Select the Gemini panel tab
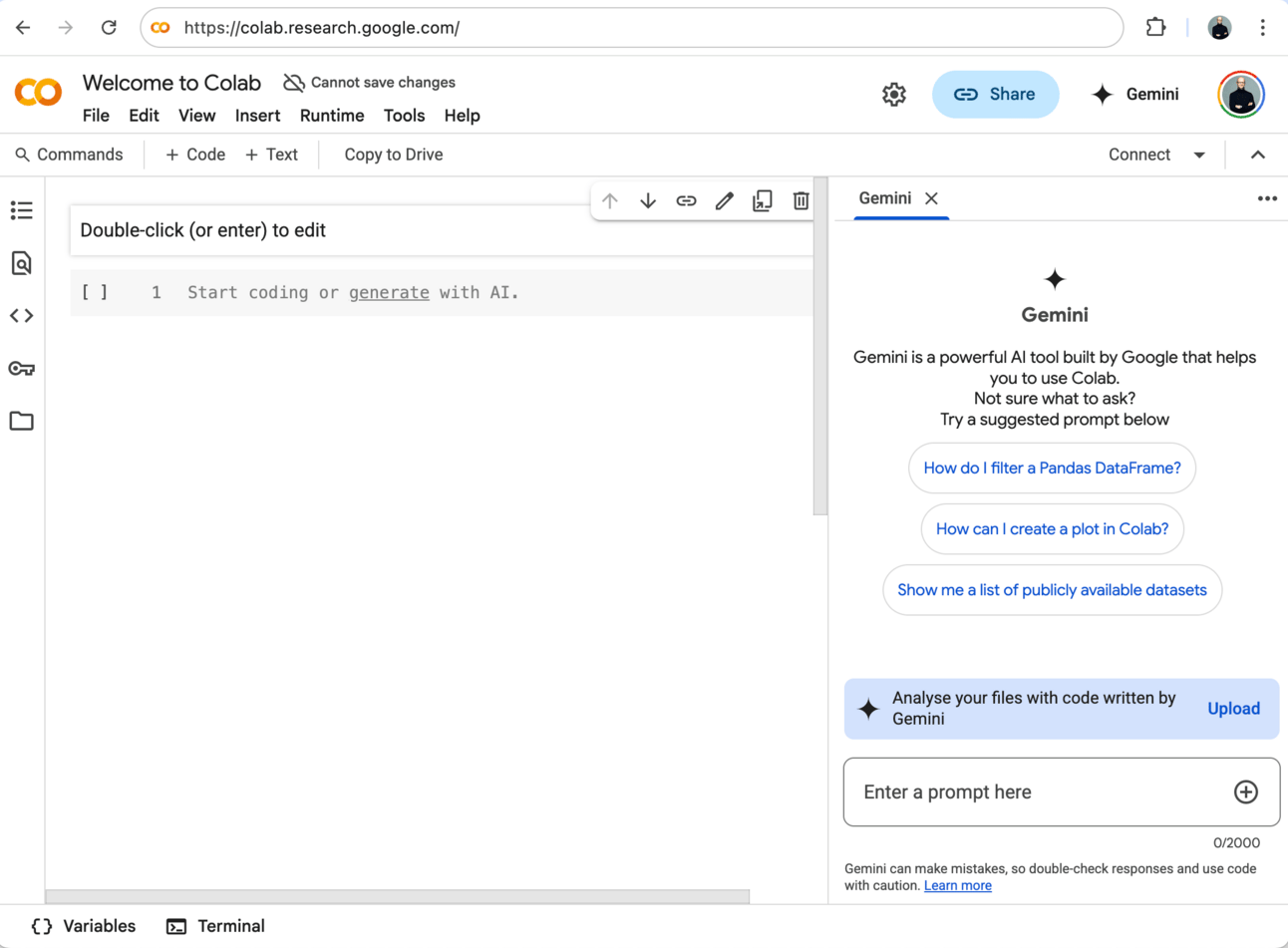 [885, 198]
